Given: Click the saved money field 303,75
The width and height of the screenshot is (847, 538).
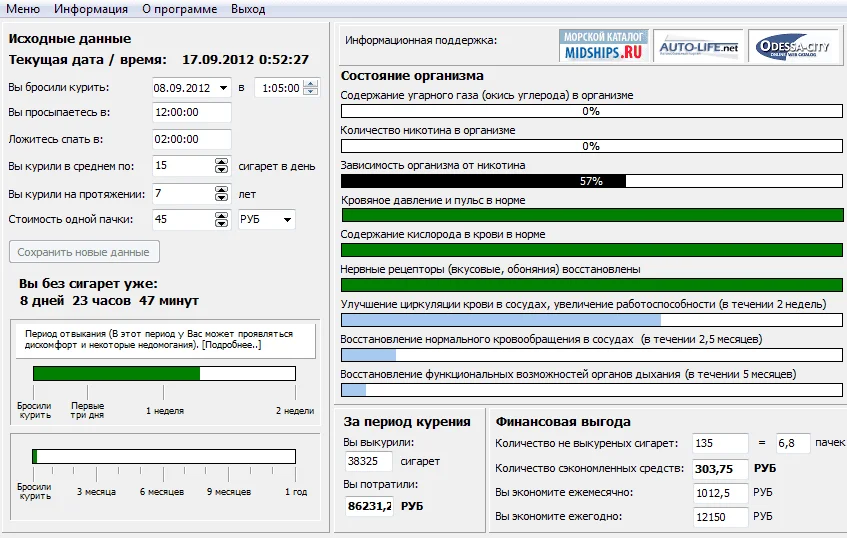Looking at the screenshot, I should coord(721,469).
